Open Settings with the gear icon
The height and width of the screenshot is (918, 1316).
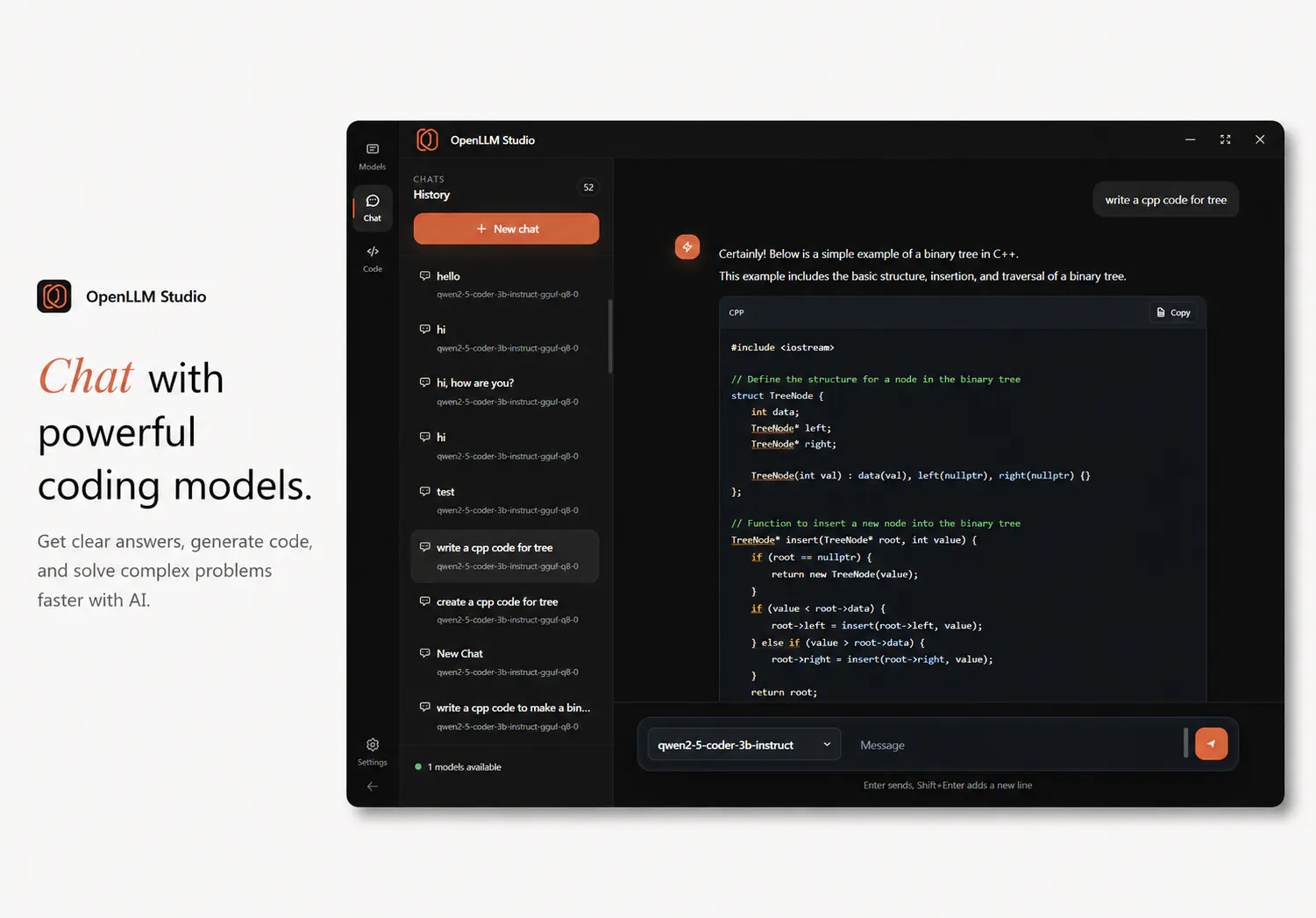click(373, 744)
